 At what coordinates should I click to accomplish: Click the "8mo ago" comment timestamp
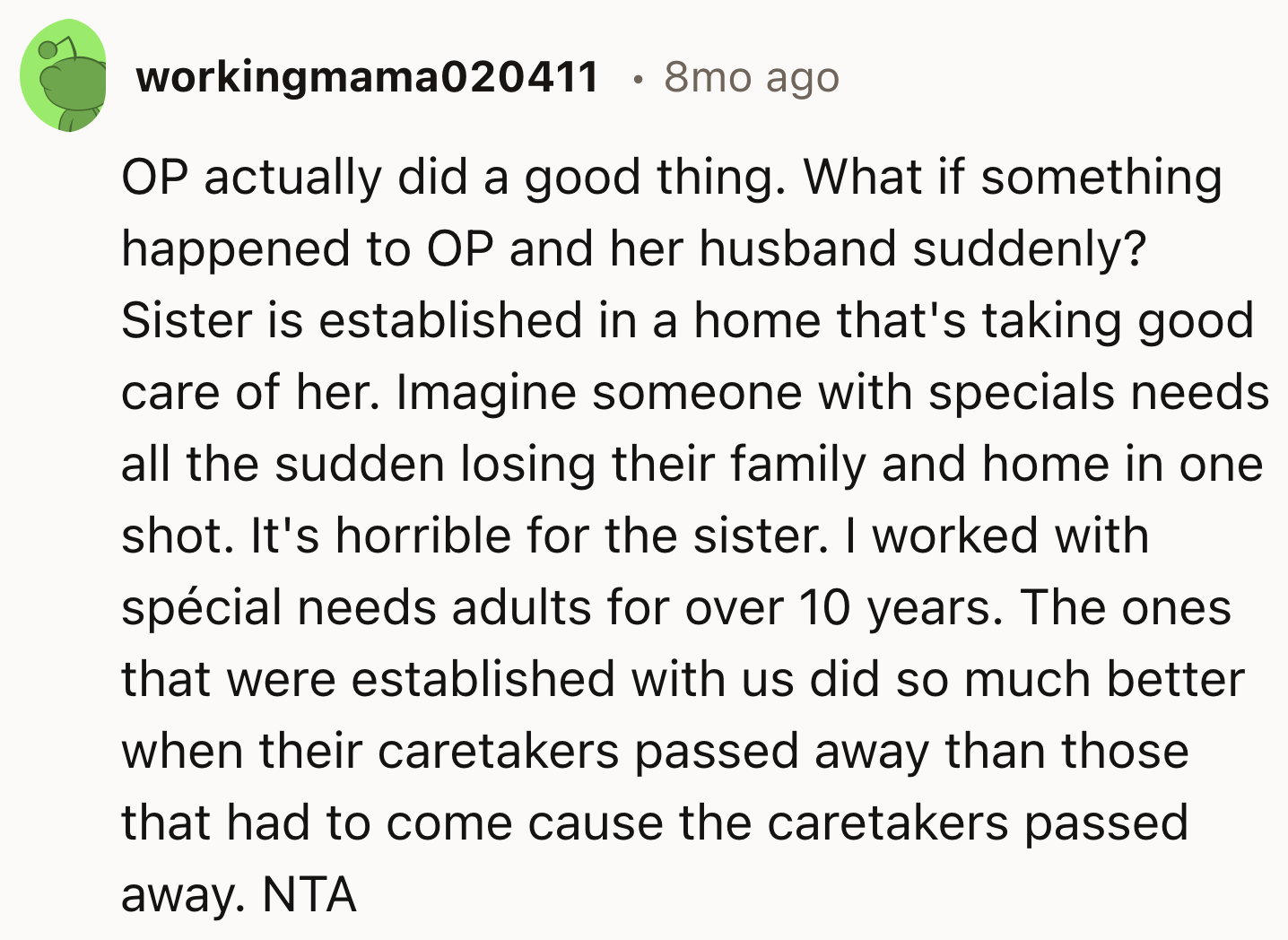(x=752, y=78)
